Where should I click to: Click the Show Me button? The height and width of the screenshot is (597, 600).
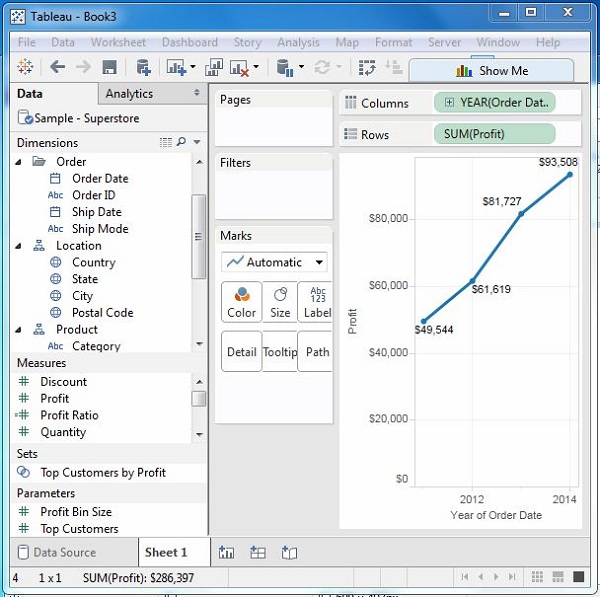point(492,71)
